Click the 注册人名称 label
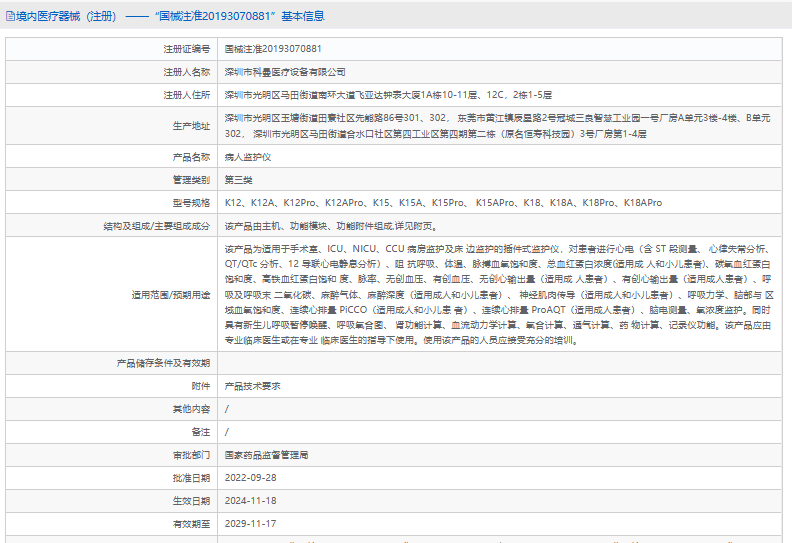The width and height of the screenshot is (792, 543). point(186,72)
